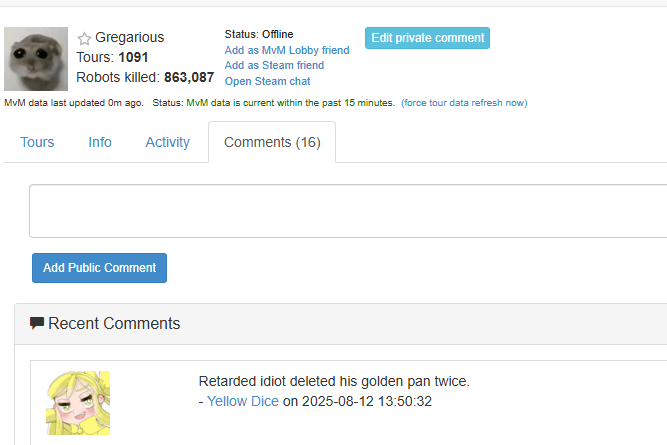Select the tours count 1091
The image size is (667, 445).
tap(133, 57)
